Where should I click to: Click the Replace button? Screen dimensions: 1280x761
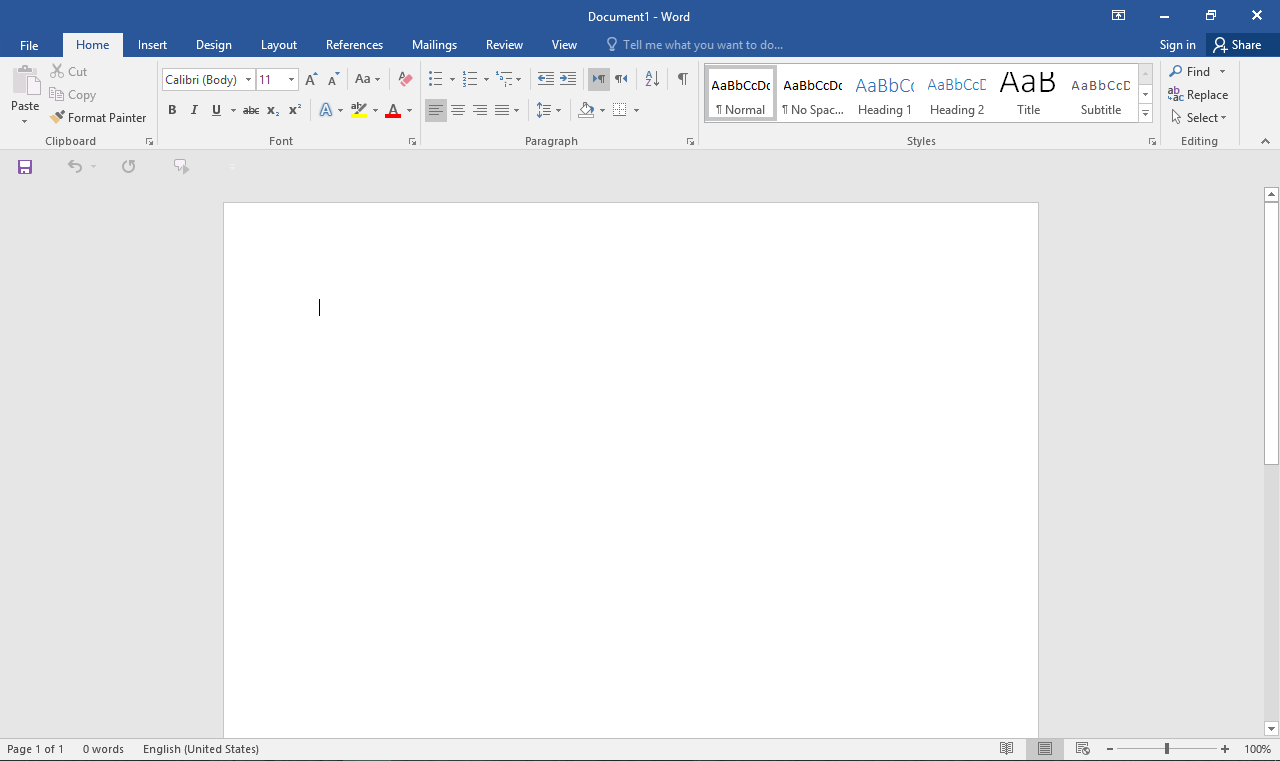(1198, 95)
